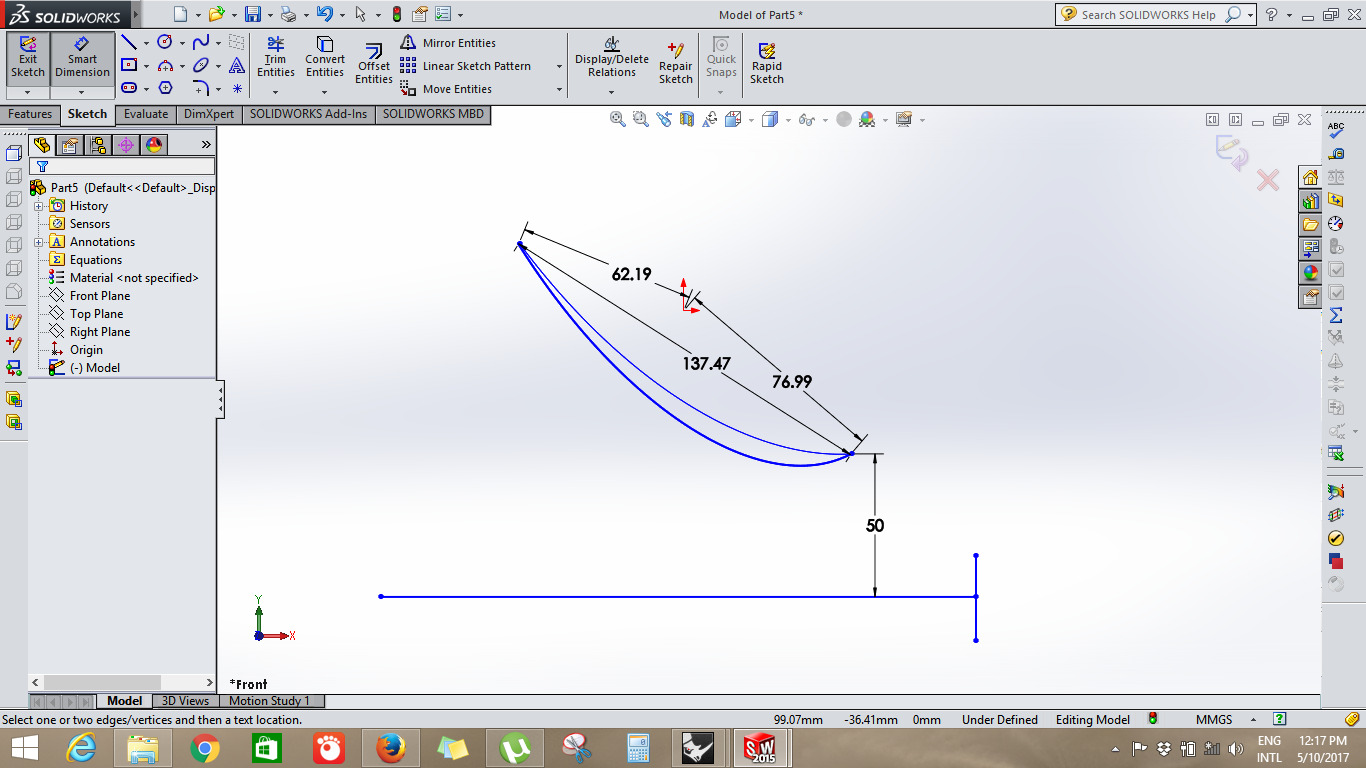Select Origin in feature tree
Image resolution: width=1366 pixels, height=768 pixels.
tap(76, 350)
